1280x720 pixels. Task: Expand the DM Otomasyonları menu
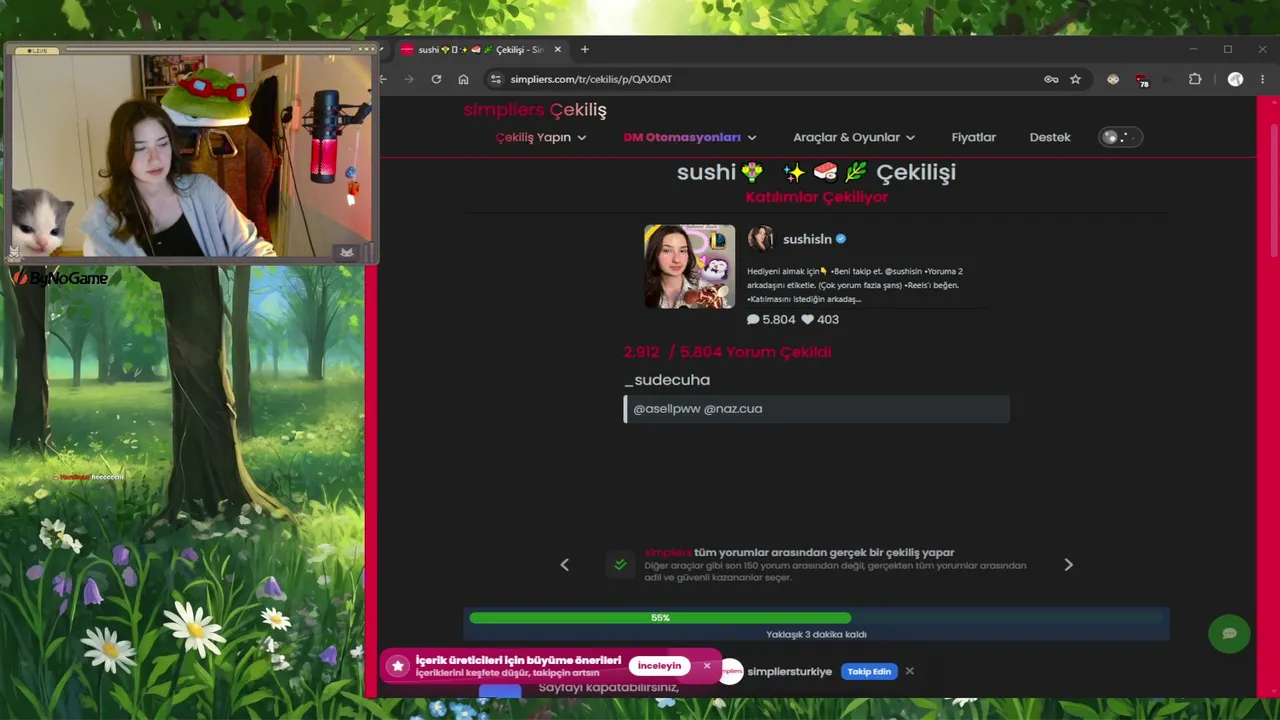690,137
